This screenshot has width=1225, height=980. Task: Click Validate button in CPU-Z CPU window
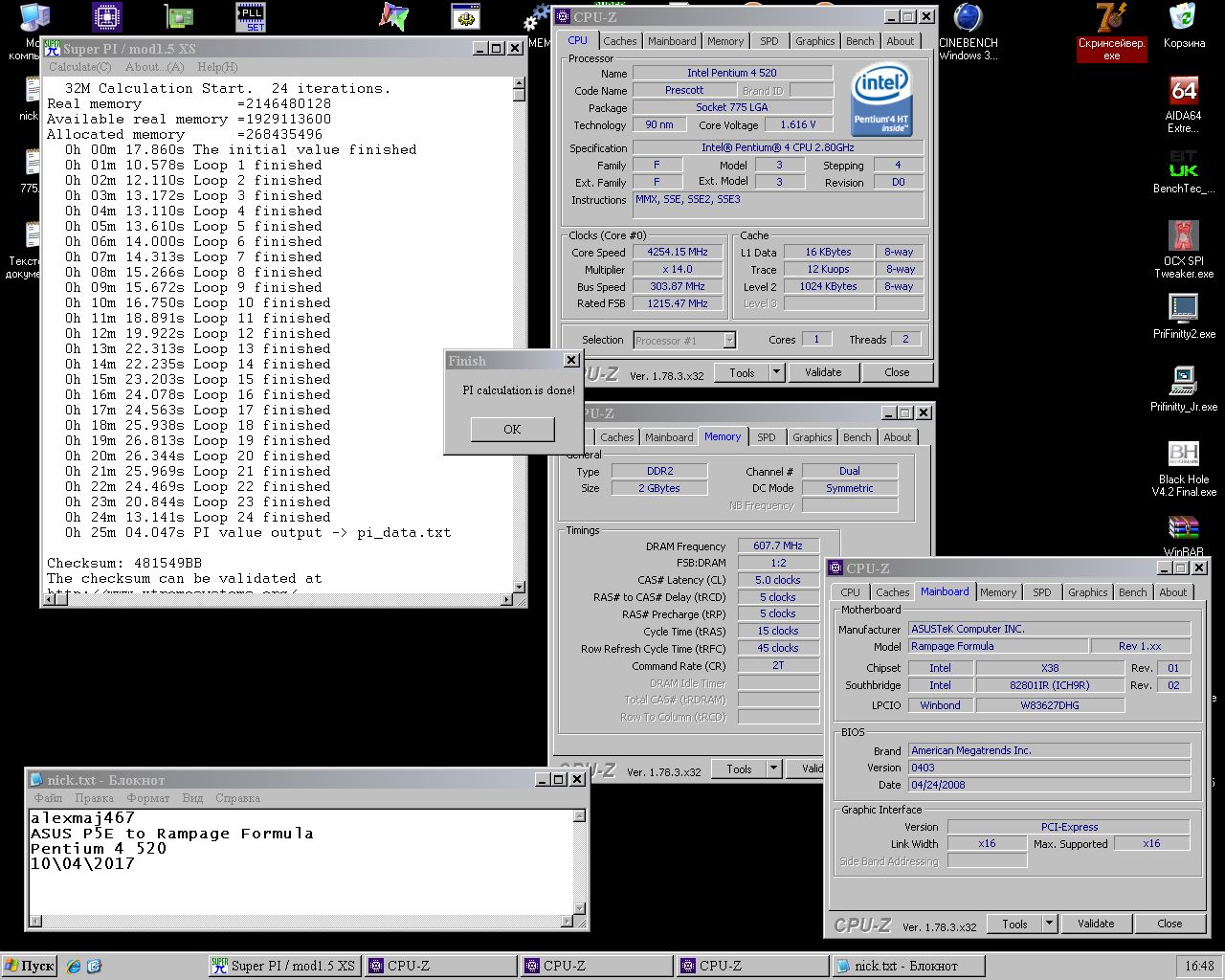point(823,372)
